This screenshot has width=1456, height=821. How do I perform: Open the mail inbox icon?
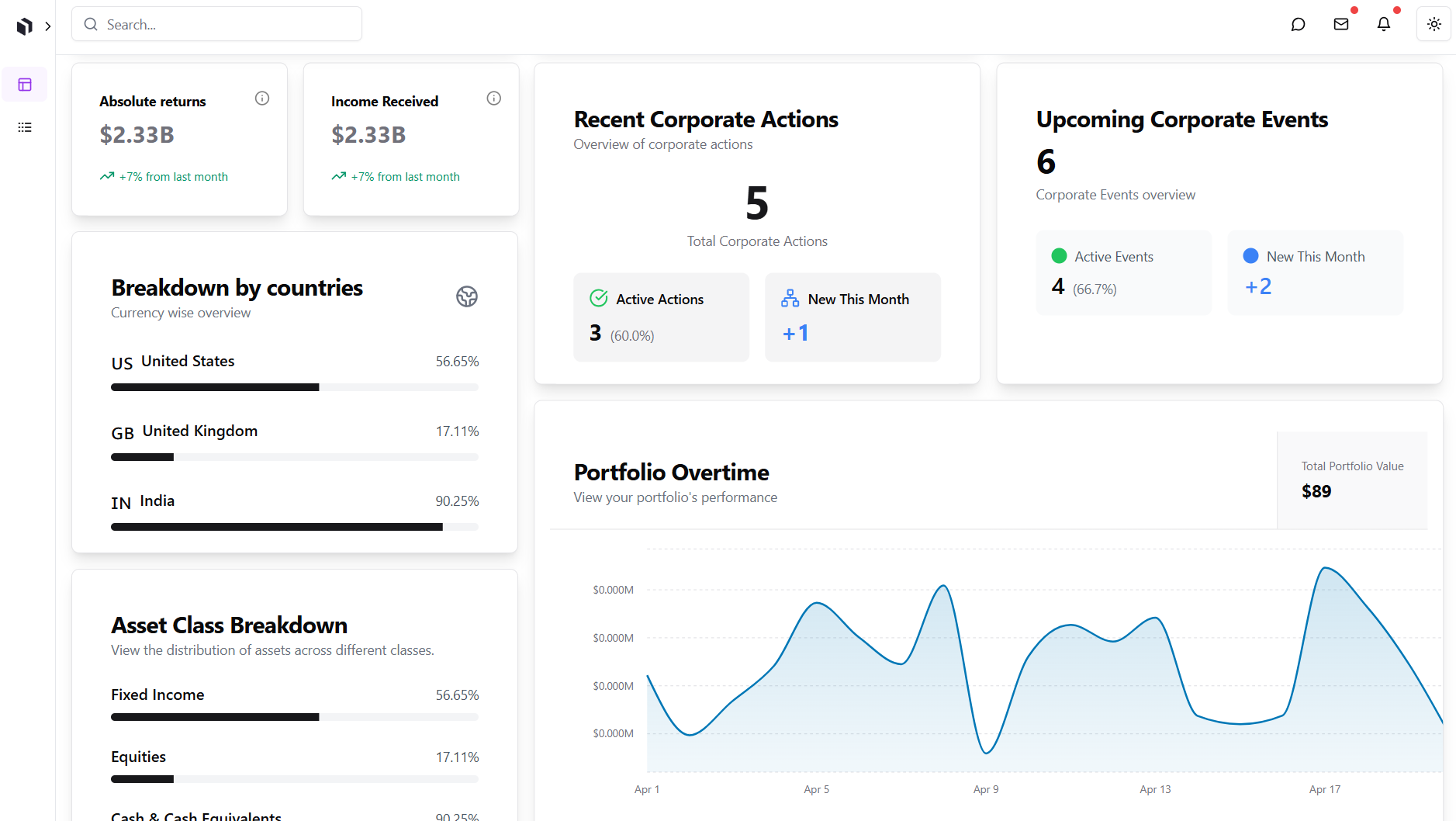(x=1340, y=24)
